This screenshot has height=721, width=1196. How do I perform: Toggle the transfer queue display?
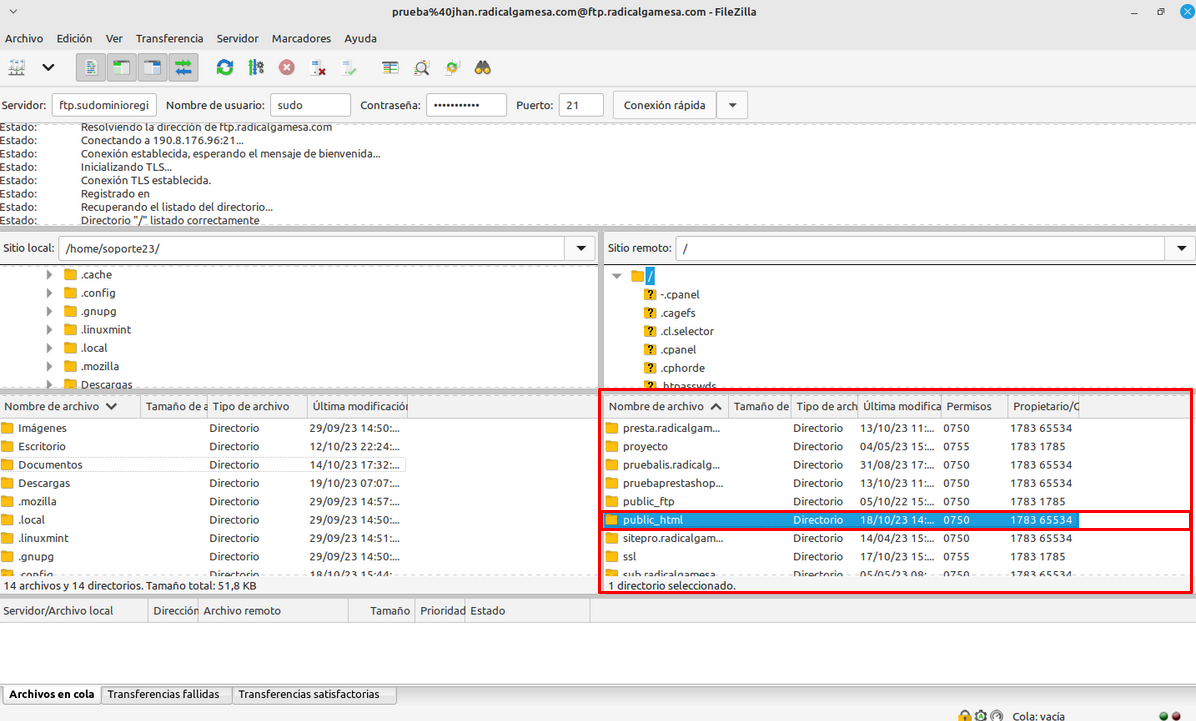coord(184,68)
